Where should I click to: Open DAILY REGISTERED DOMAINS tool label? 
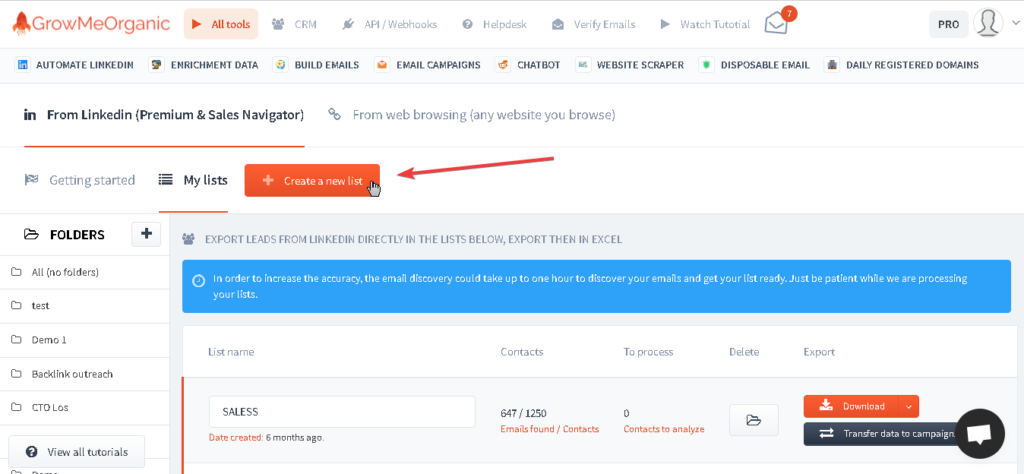tap(912, 65)
